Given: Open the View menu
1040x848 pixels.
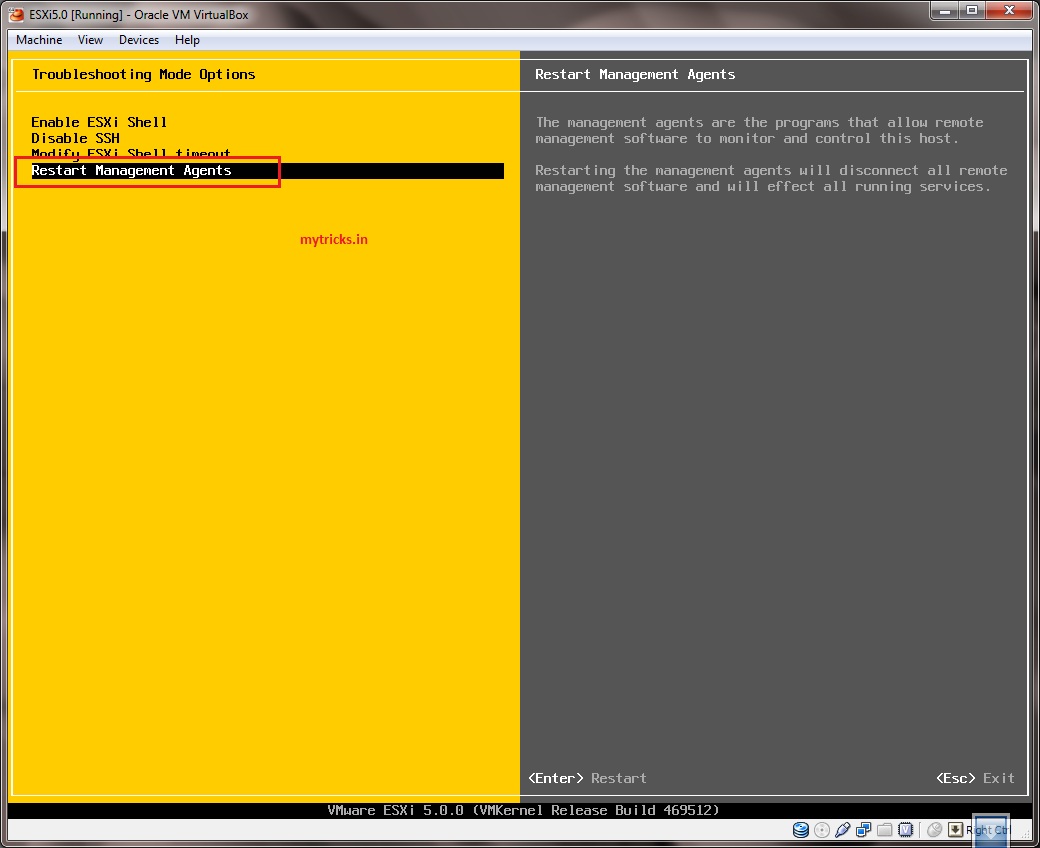Looking at the screenshot, I should coord(90,40).
